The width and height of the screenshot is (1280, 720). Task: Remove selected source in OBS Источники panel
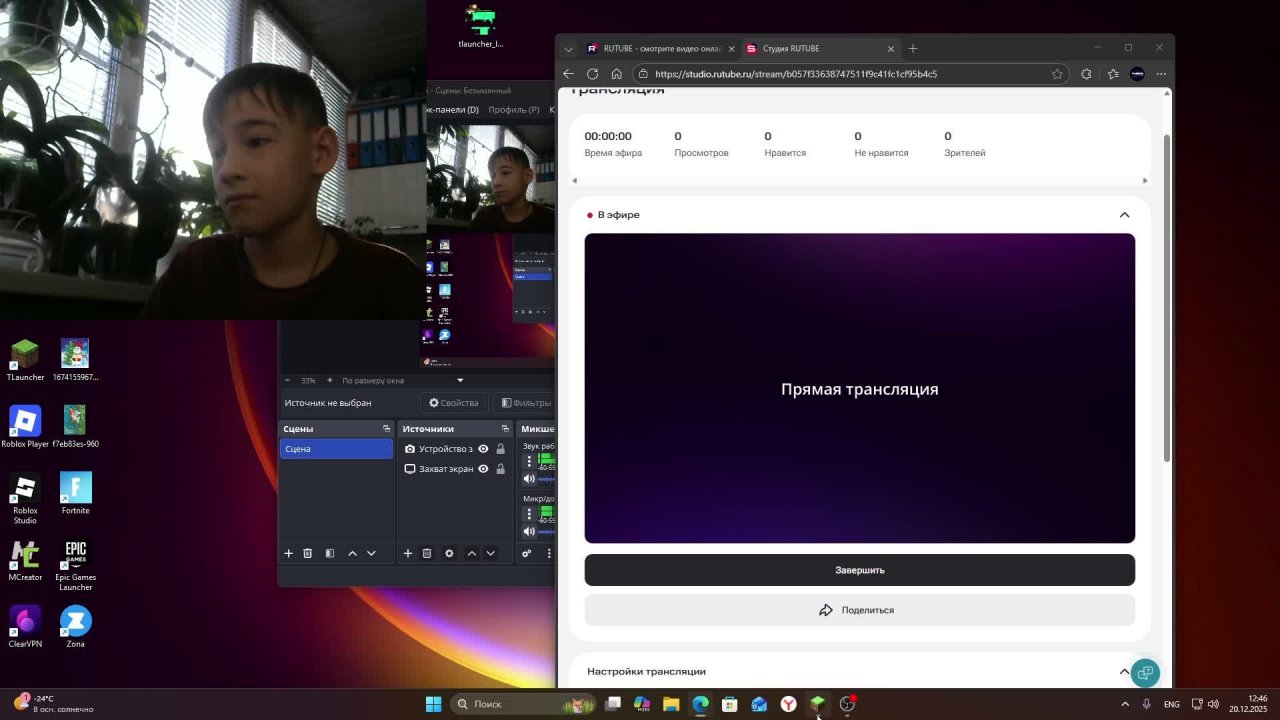click(x=427, y=553)
